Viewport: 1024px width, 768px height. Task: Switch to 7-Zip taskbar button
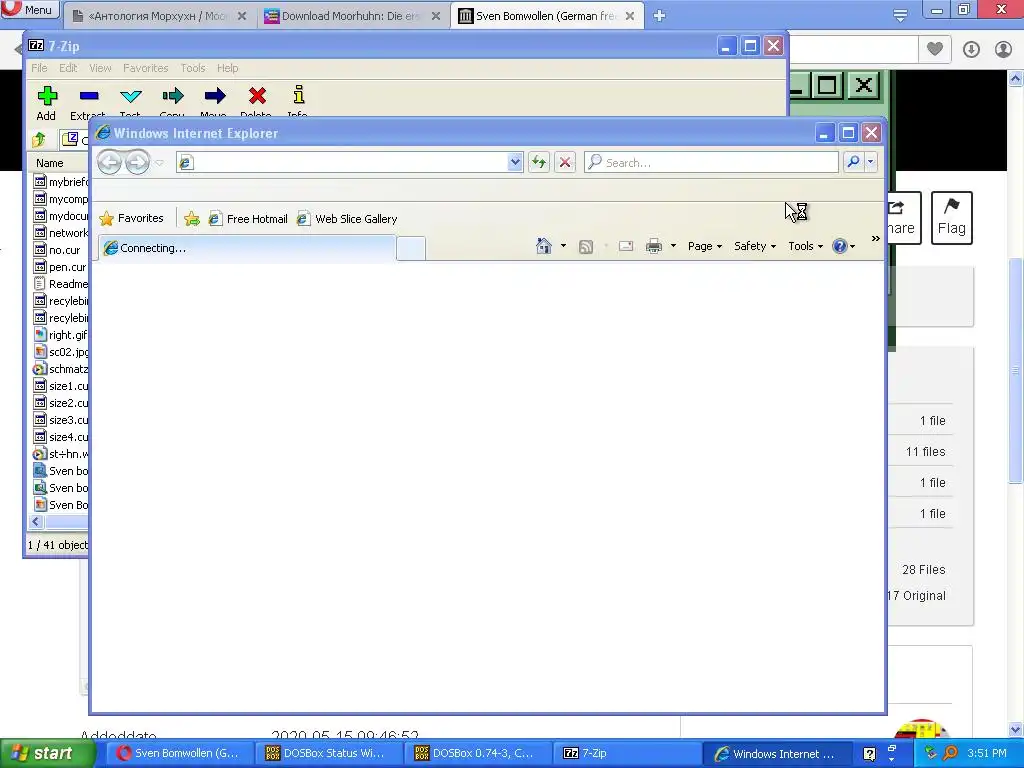628,753
